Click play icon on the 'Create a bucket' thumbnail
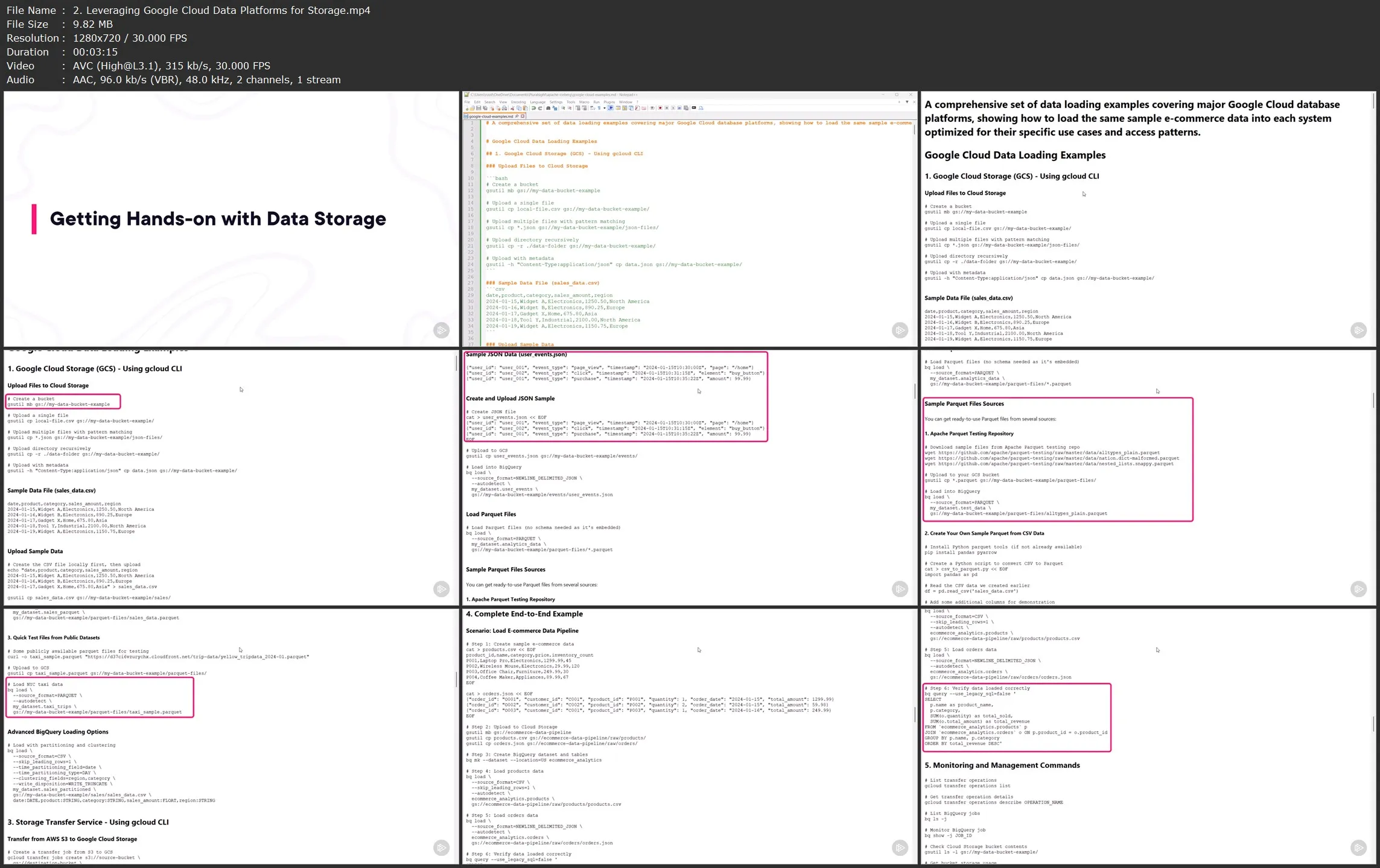 (x=442, y=589)
